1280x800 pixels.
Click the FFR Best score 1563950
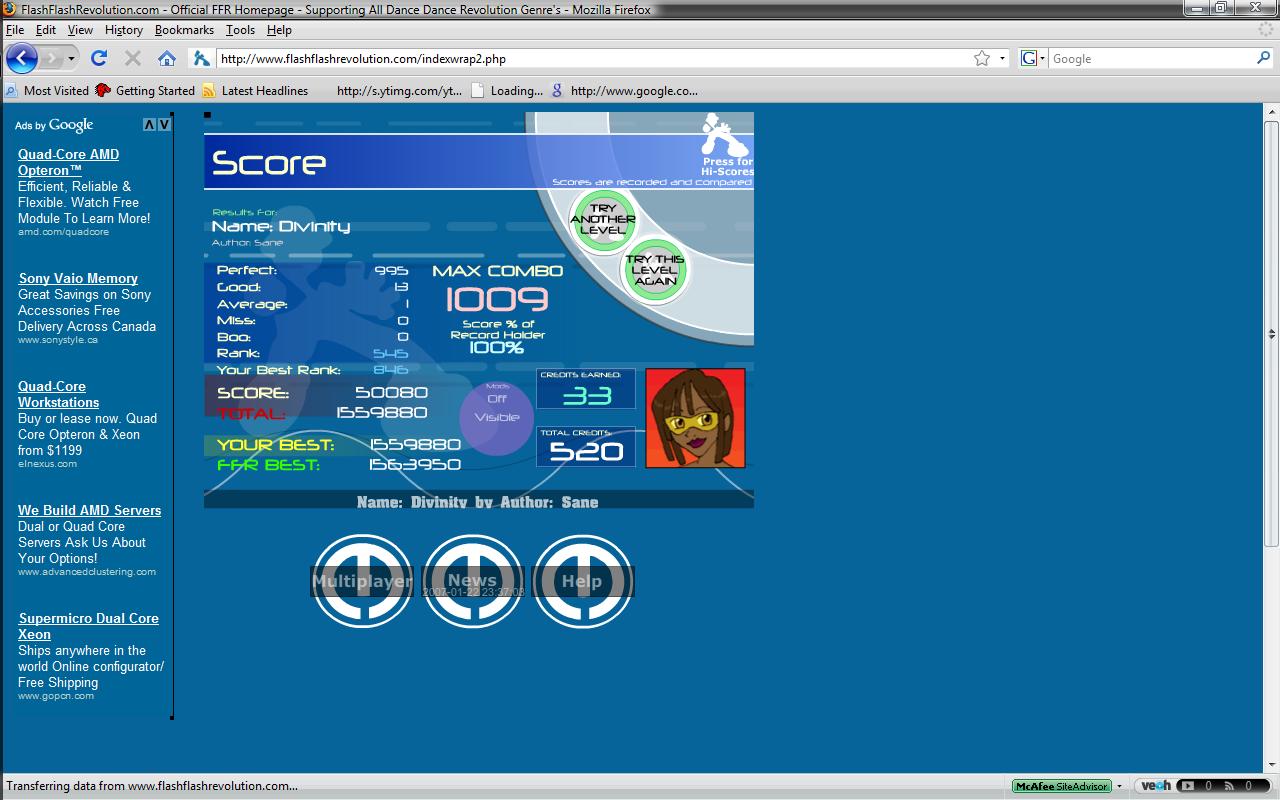click(414, 465)
